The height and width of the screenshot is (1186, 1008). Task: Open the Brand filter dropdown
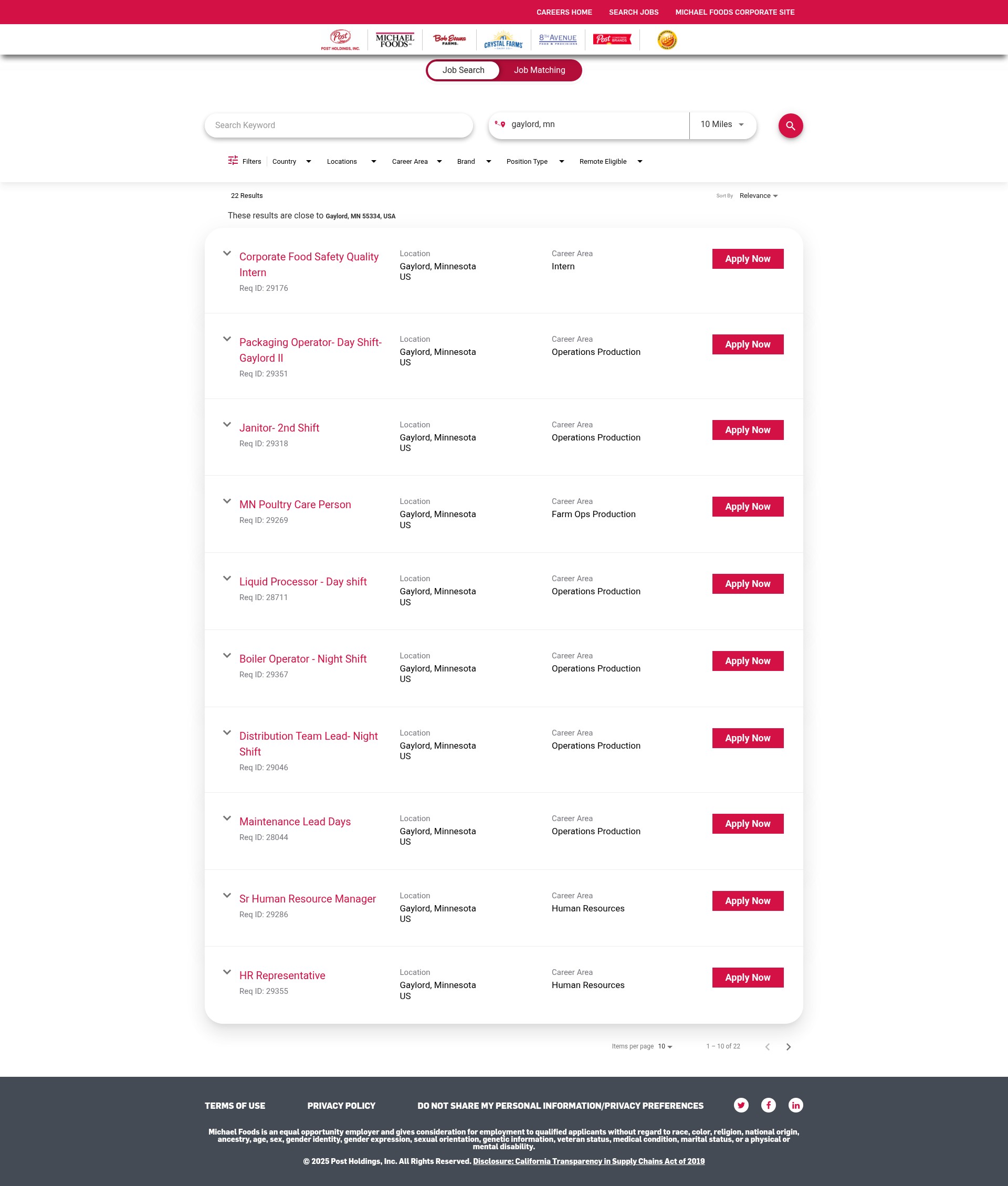(474, 162)
